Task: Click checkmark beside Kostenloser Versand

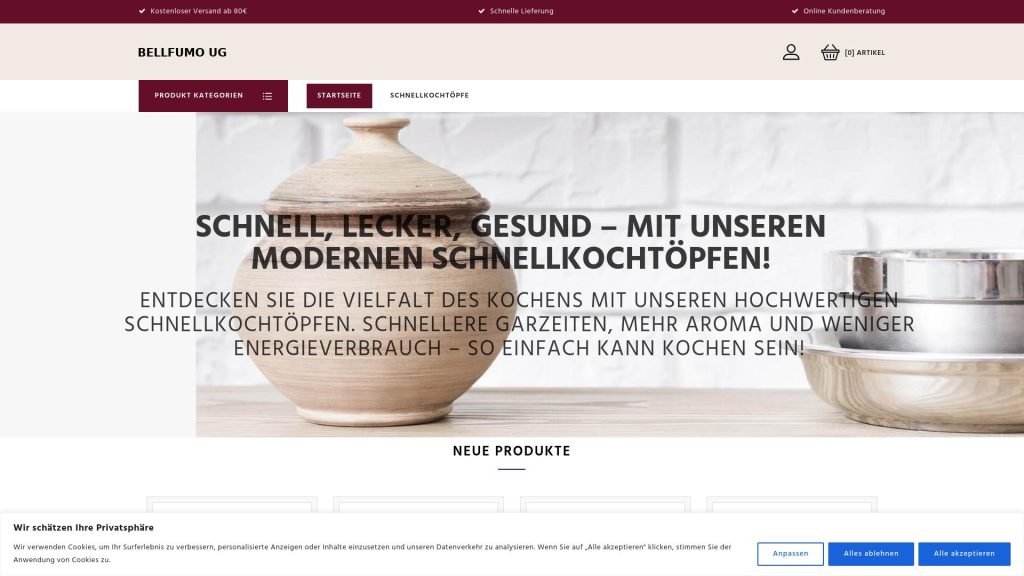Action: (142, 11)
